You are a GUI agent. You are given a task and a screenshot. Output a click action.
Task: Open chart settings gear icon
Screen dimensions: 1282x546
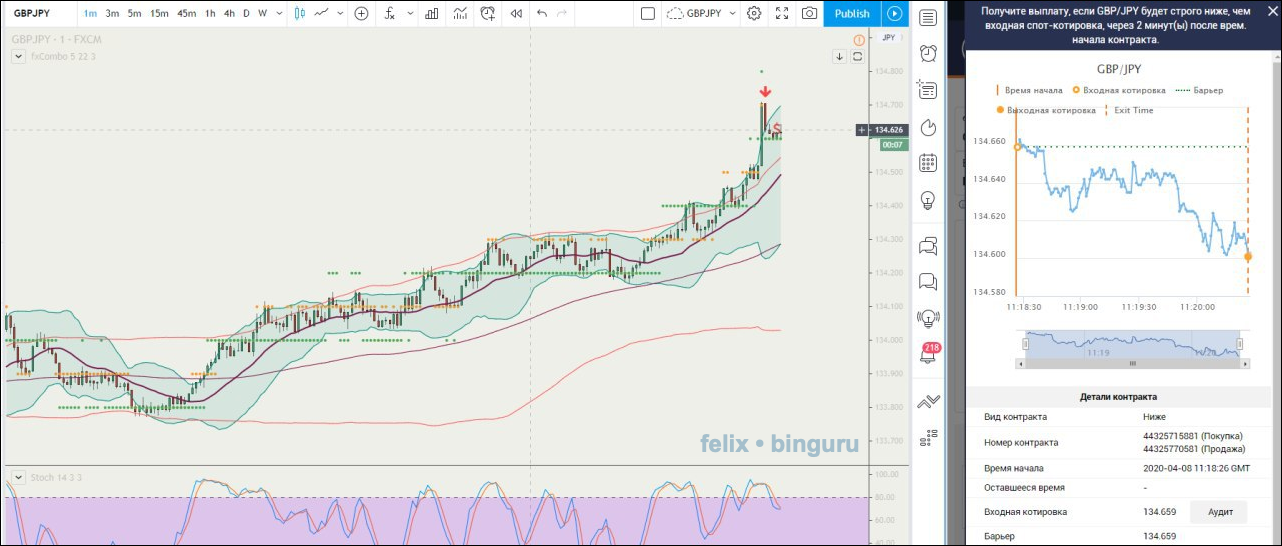[x=754, y=14]
